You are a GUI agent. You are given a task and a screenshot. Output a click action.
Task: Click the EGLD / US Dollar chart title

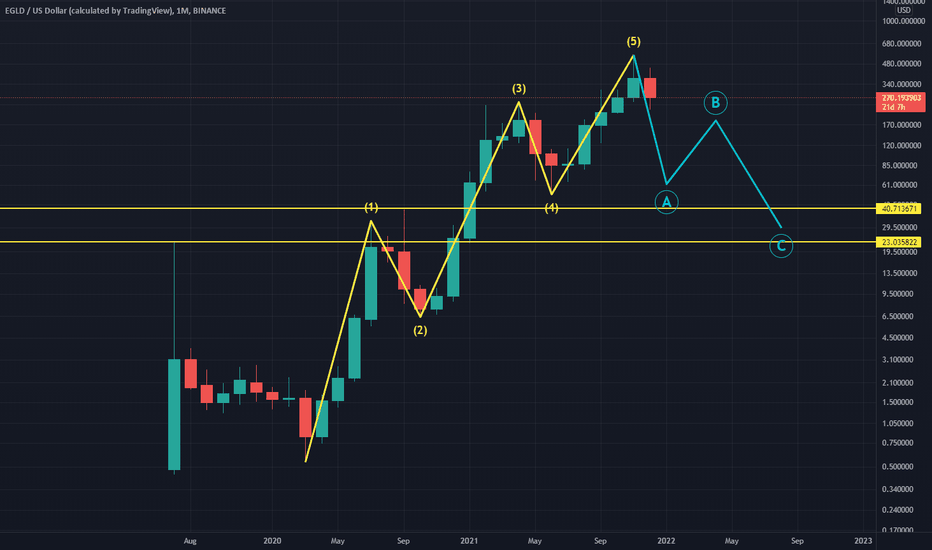[x=115, y=11]
